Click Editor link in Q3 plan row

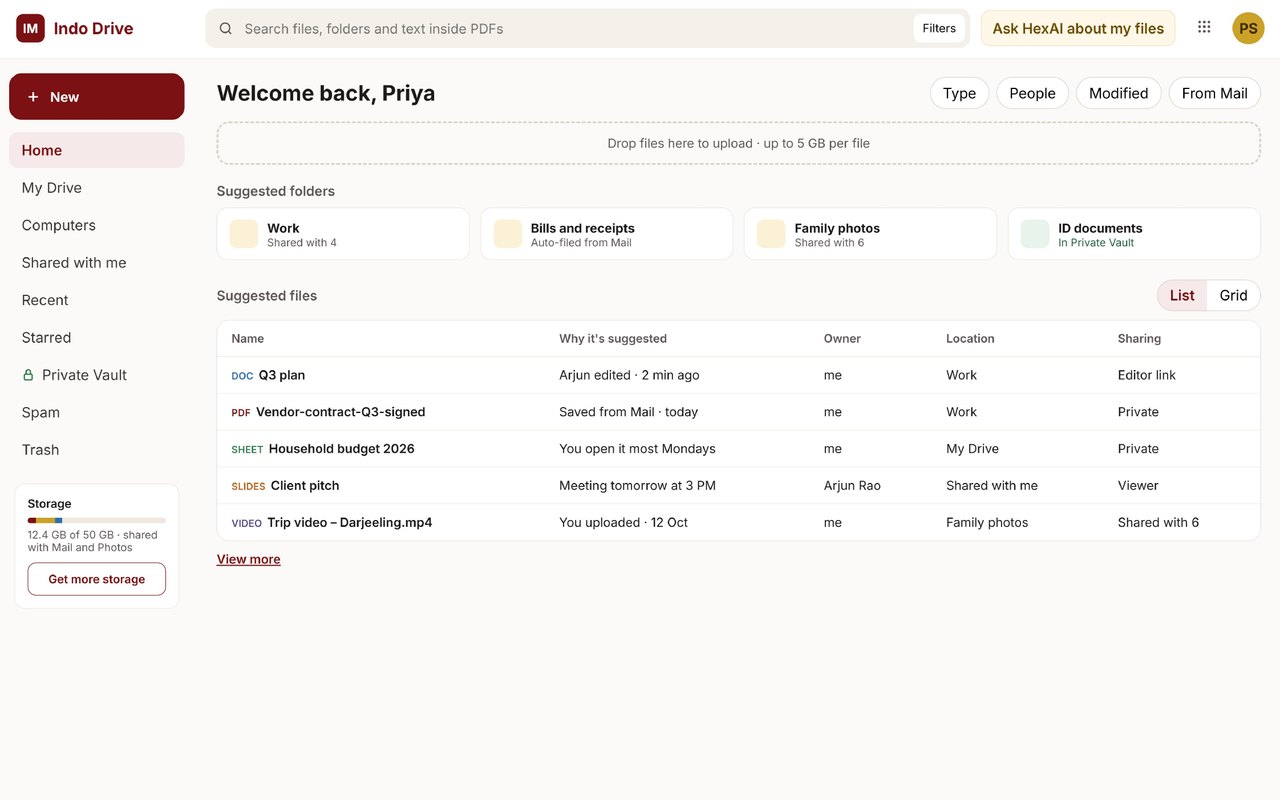(1147, 376)
